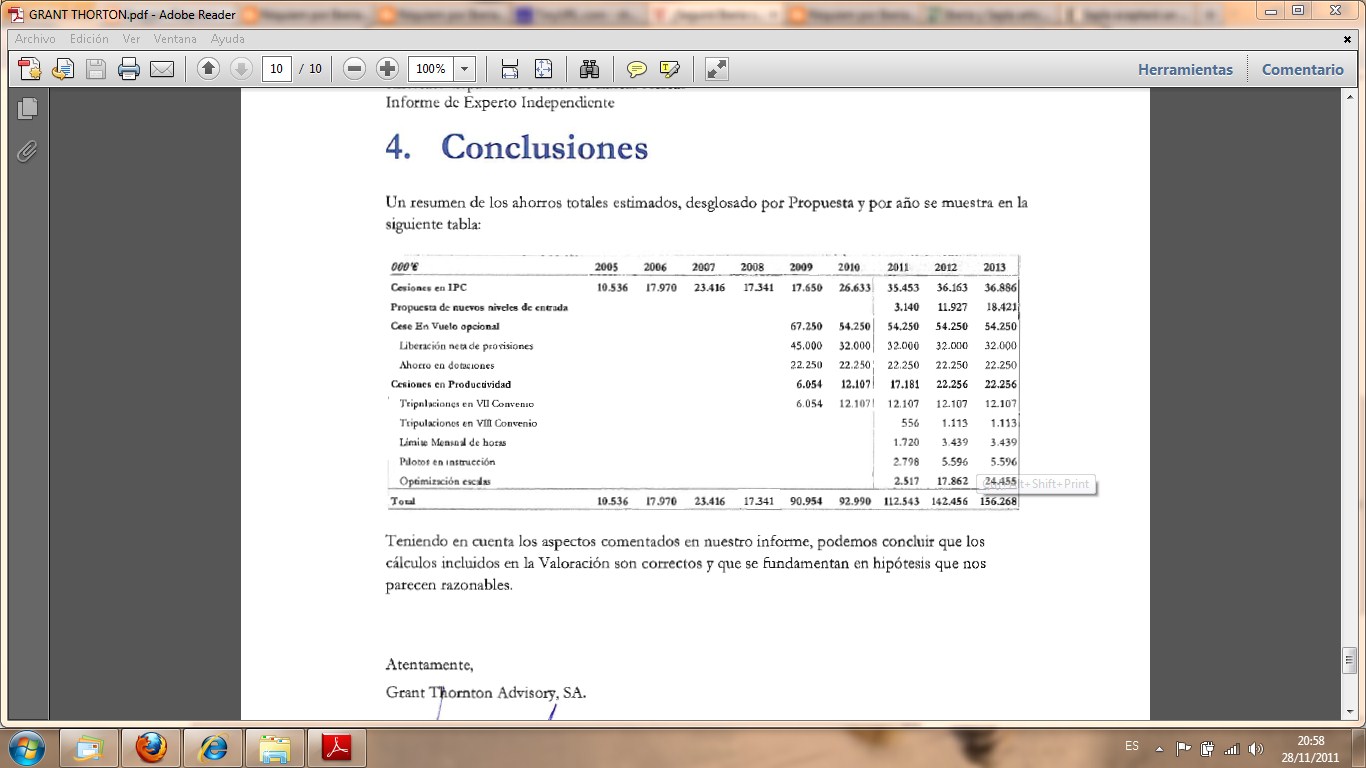Screen dimensions: 1366x768
Task: Click the 2013 column header
Action: click(994, 267)
